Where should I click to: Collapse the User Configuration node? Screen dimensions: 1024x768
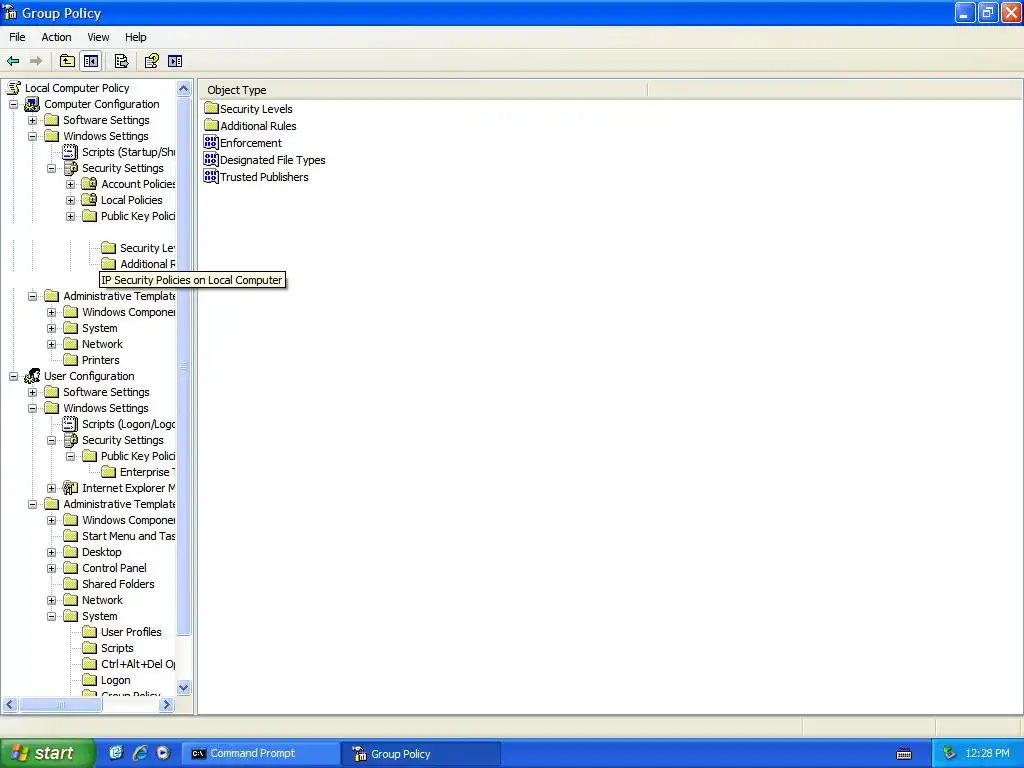pyautogui.click(x=14, y=376)
